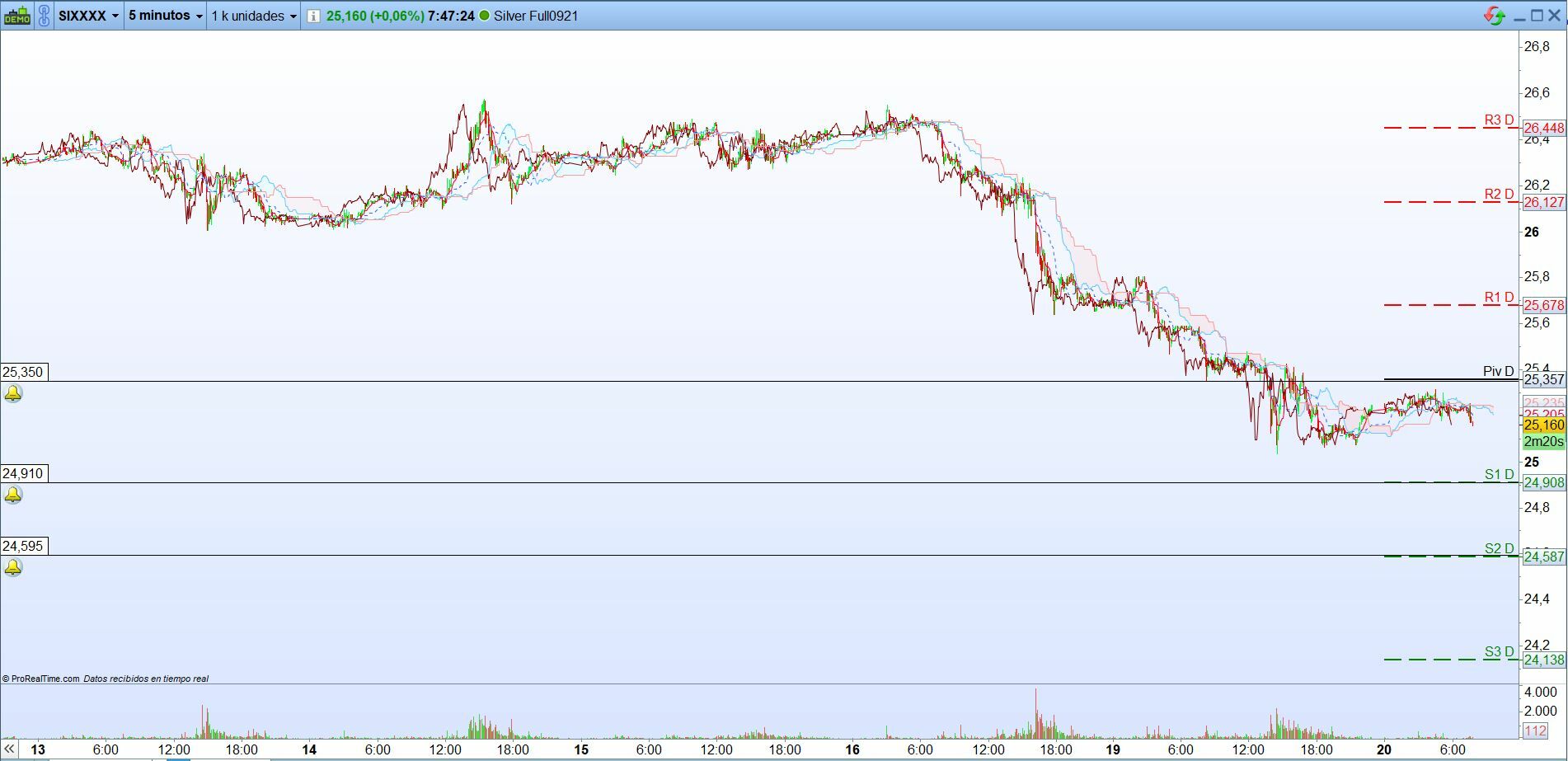Click the 25,160 (+0,06%) quote in the title bar
Viewport: 1568px width, 761px height.
(375, 16)
